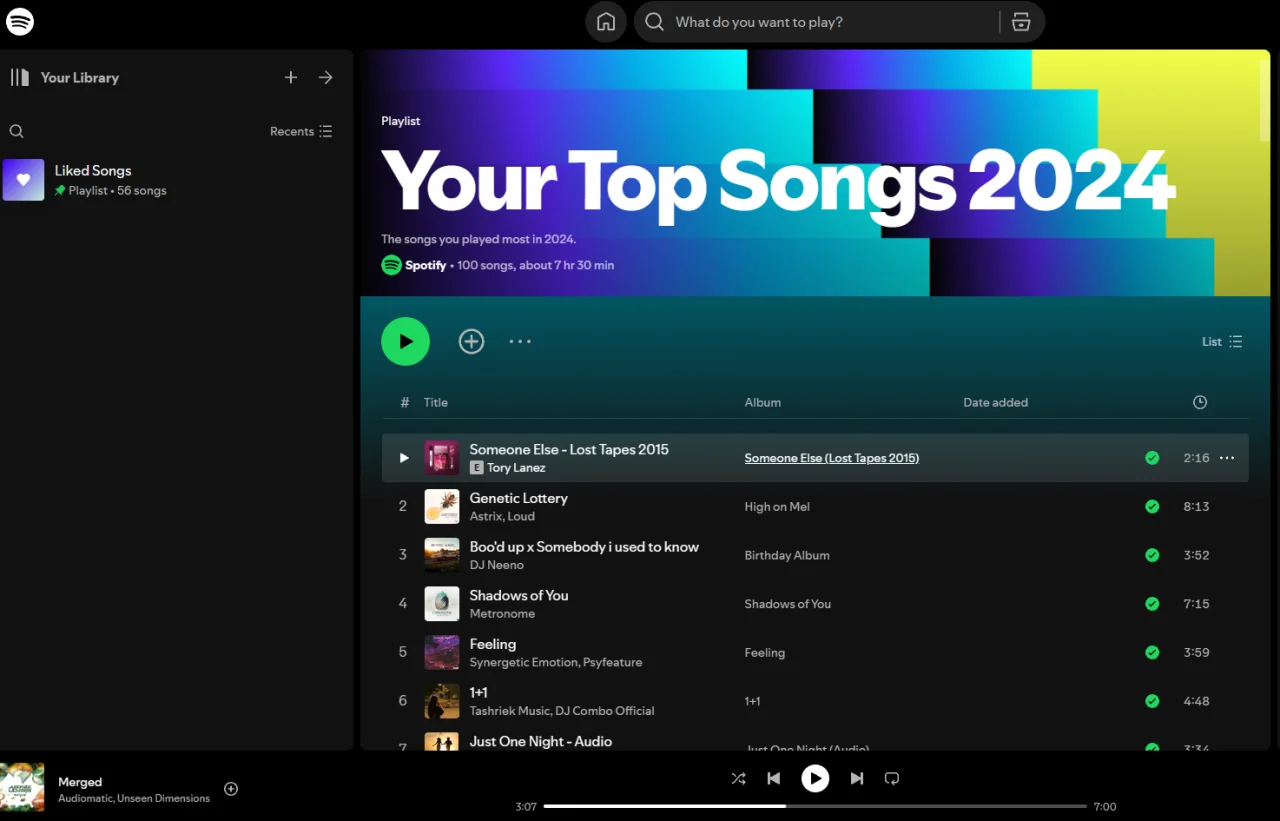Toggle shuffle in player controls
This screenshot has width=1280, height=821.
point(738,778)
